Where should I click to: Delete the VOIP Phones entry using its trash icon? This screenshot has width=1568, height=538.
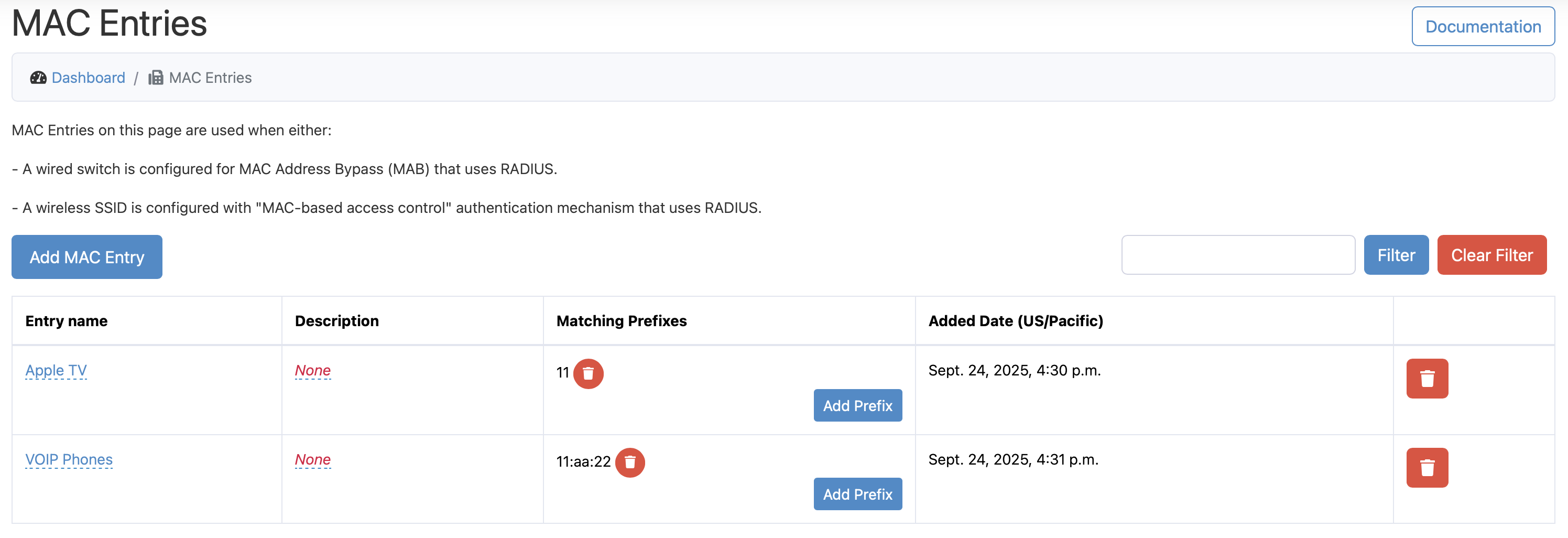pyautogui.click(x=1427, y=467)
